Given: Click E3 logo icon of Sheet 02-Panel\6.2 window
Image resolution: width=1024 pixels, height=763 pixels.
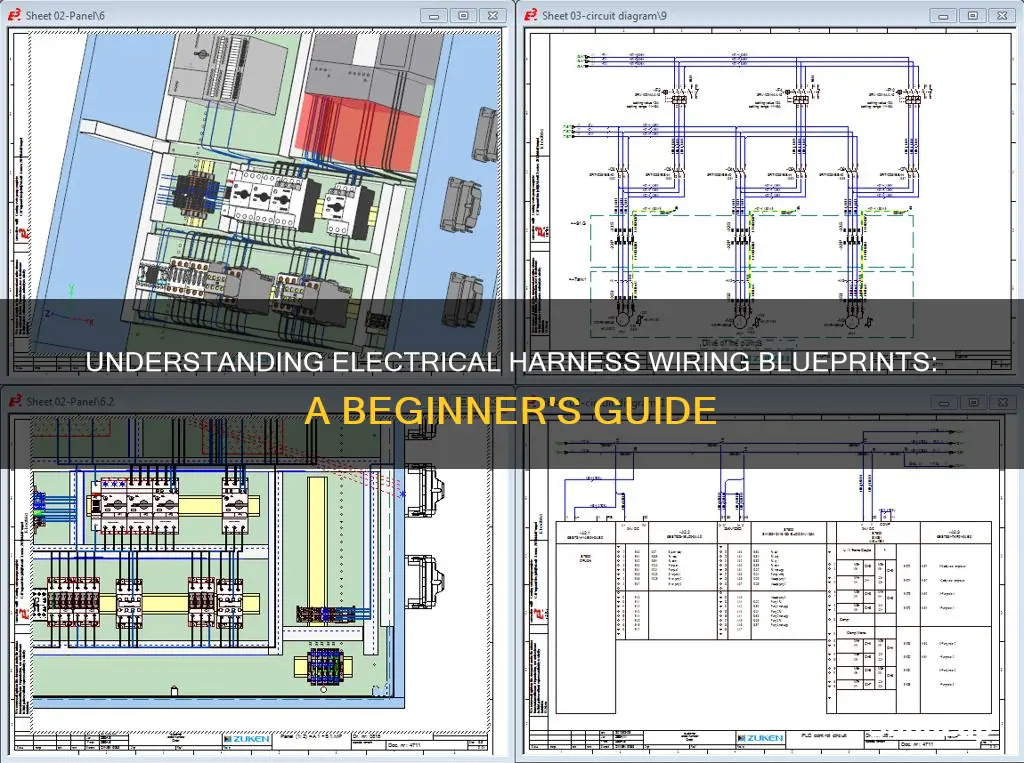Looking at the screenshot, I should click(x=15, y=401).
